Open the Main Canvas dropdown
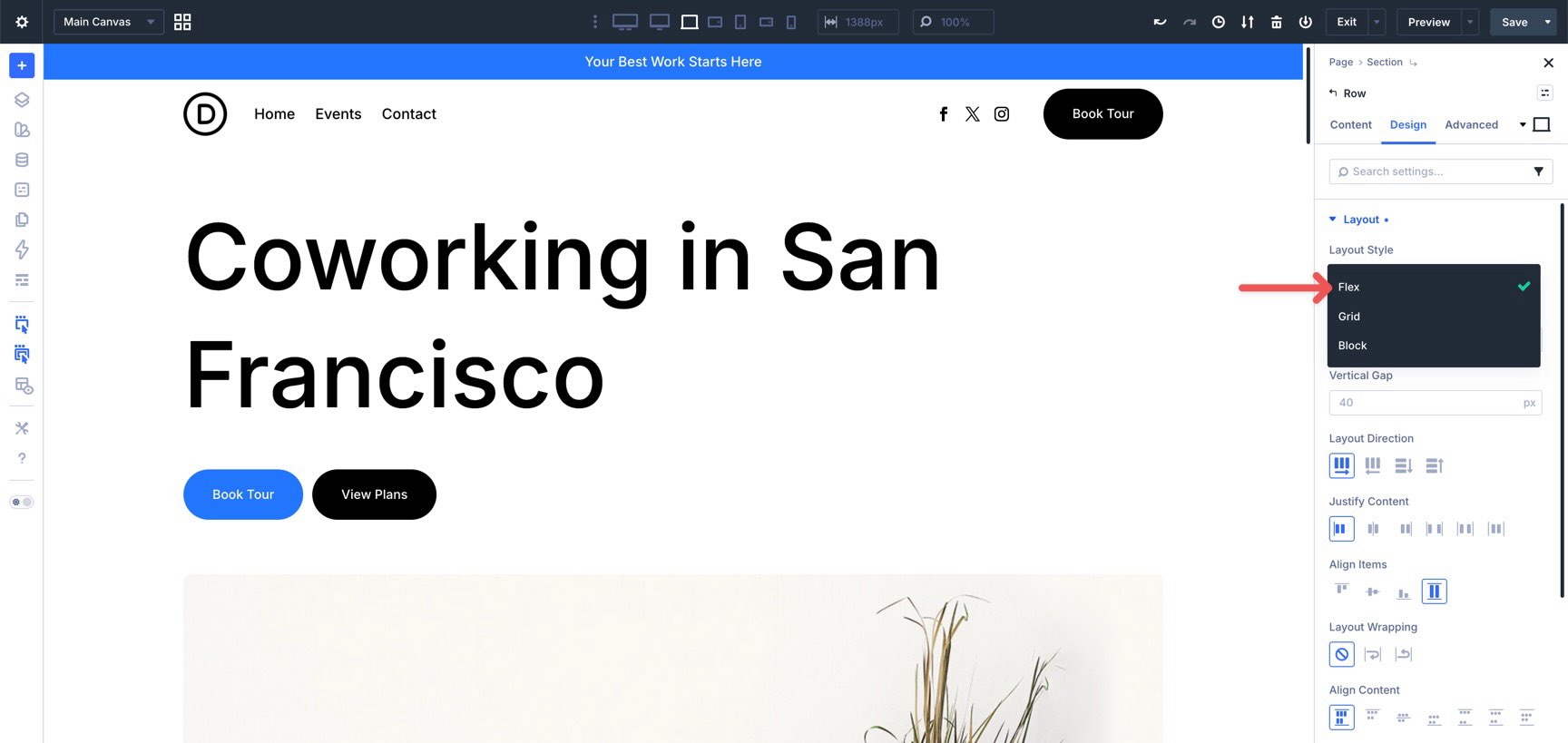1568x743 pixels. click(109, 22)
